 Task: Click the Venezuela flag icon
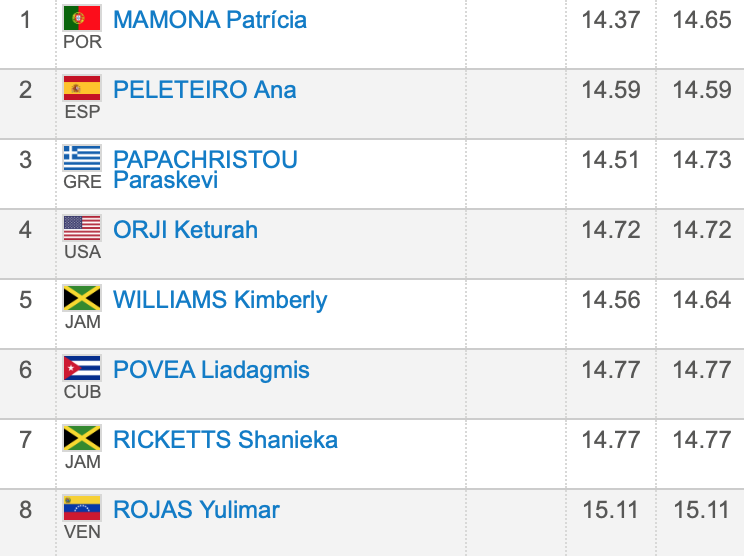[x=82, y=508]
